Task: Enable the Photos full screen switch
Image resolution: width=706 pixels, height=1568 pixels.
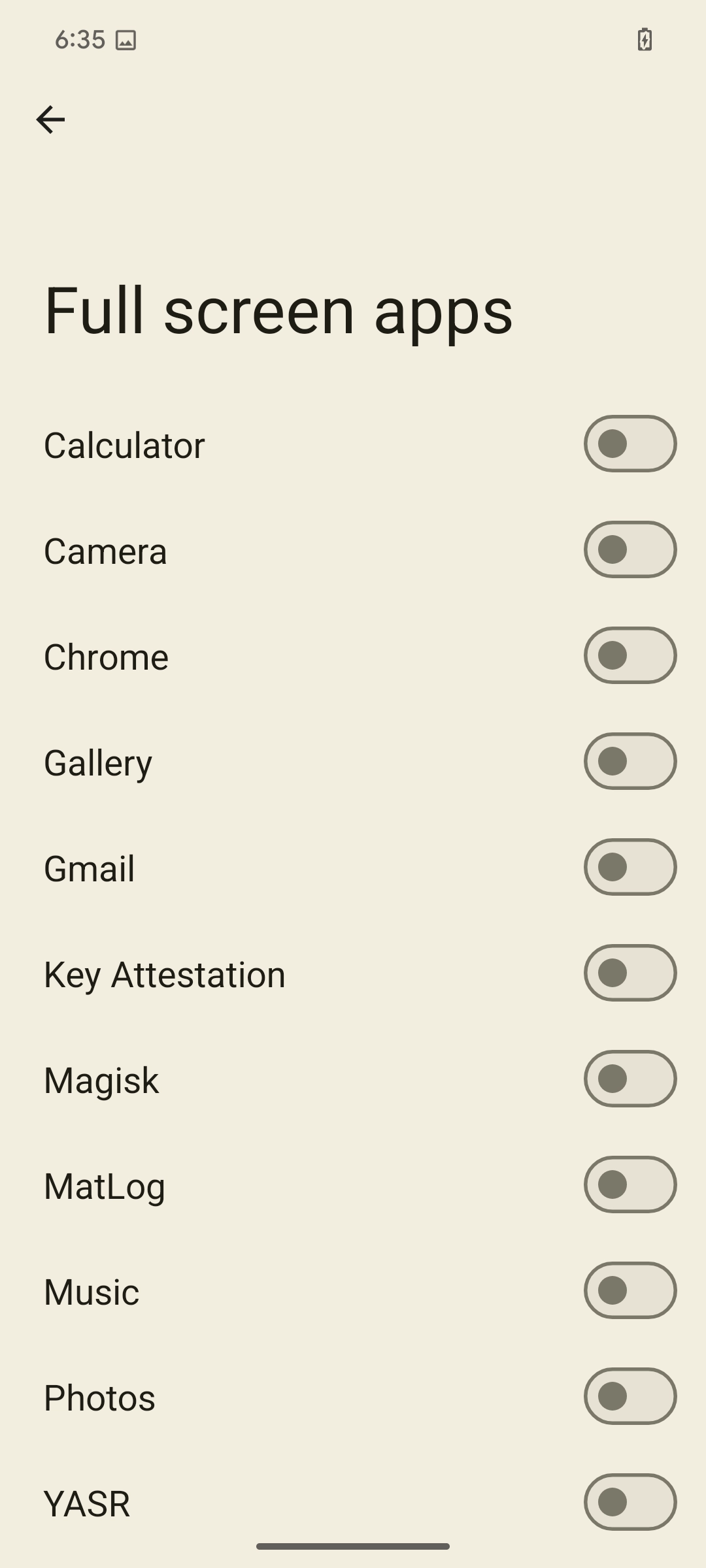Action: point(630,1397)
